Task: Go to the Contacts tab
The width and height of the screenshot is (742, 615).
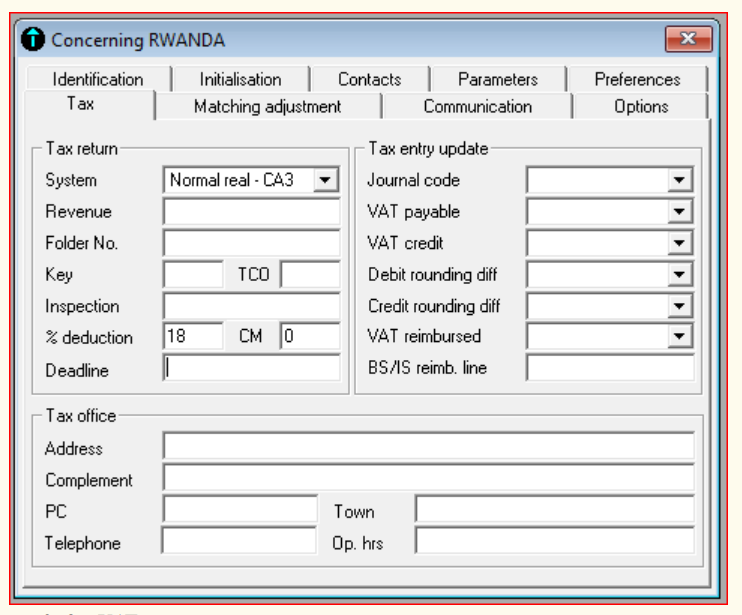Action: point(370,79)
